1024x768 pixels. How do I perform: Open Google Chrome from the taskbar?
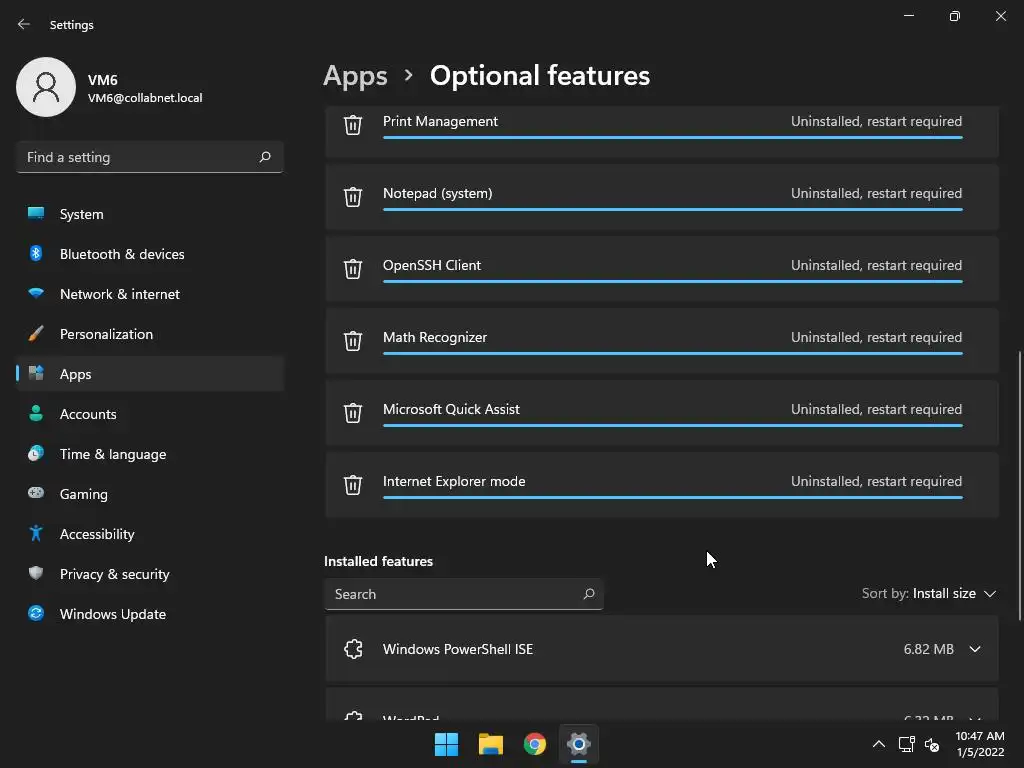coord(535,744)
